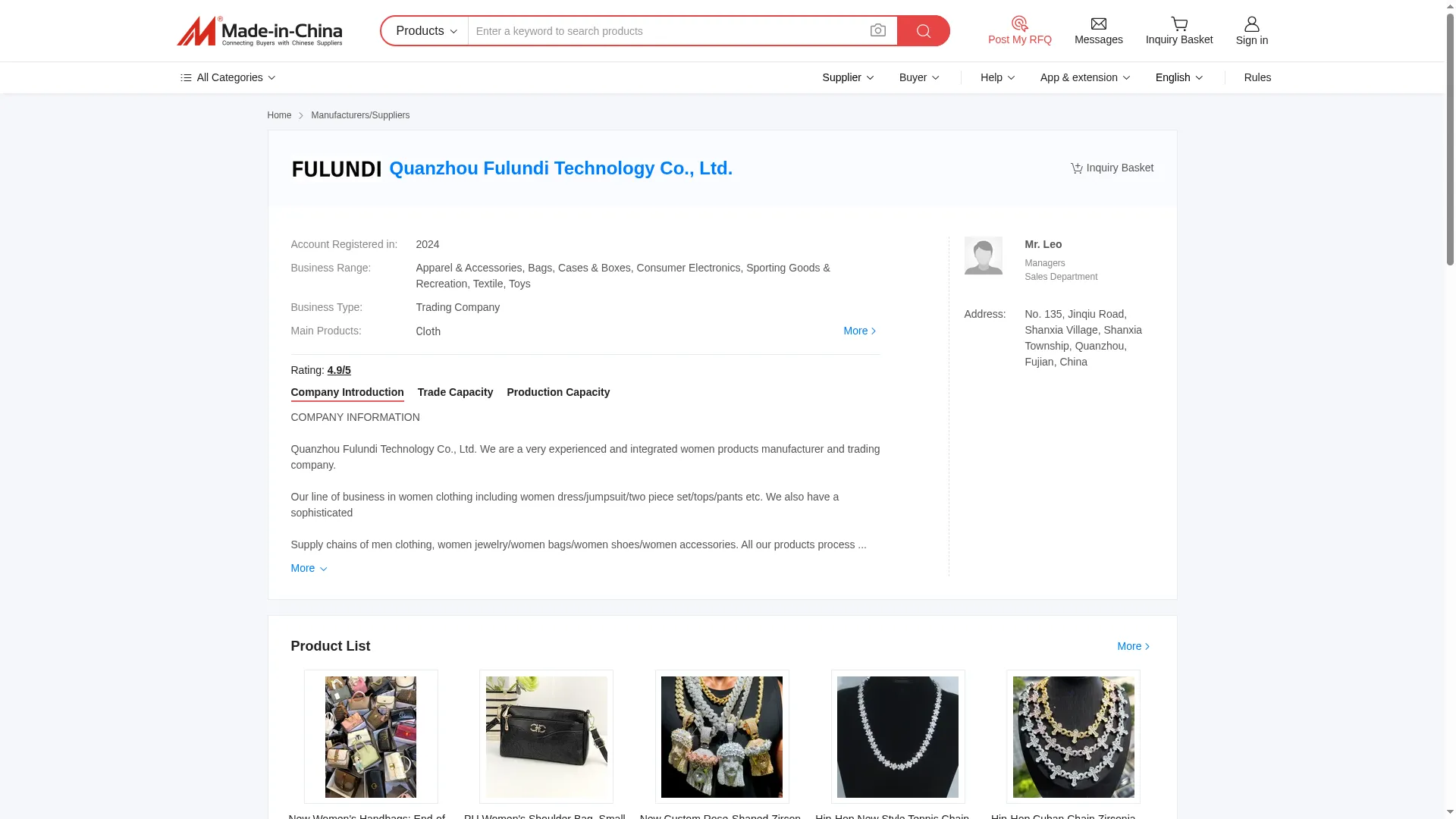This screenshot has width=1456, height=819.
Task: Open the English language dropdown
Action: [x=1178, y=77]
